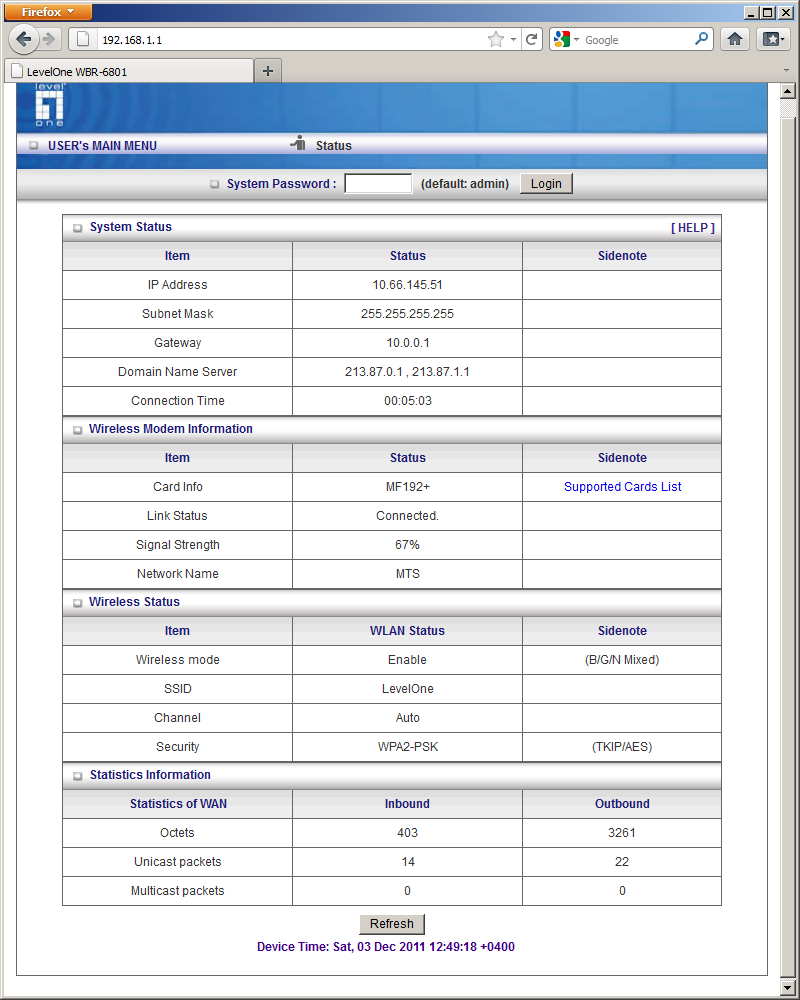
Task: Select the DNS servers 213.87.0.1 , 213.87.1.1
Action: click(408, 372)
